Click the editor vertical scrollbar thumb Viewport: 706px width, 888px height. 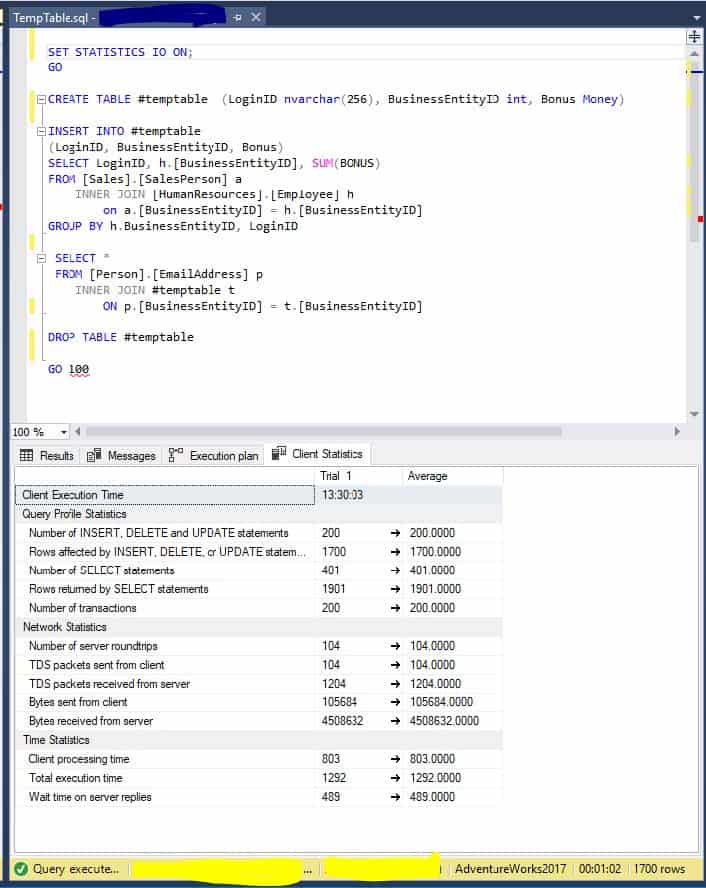[694, 153]
